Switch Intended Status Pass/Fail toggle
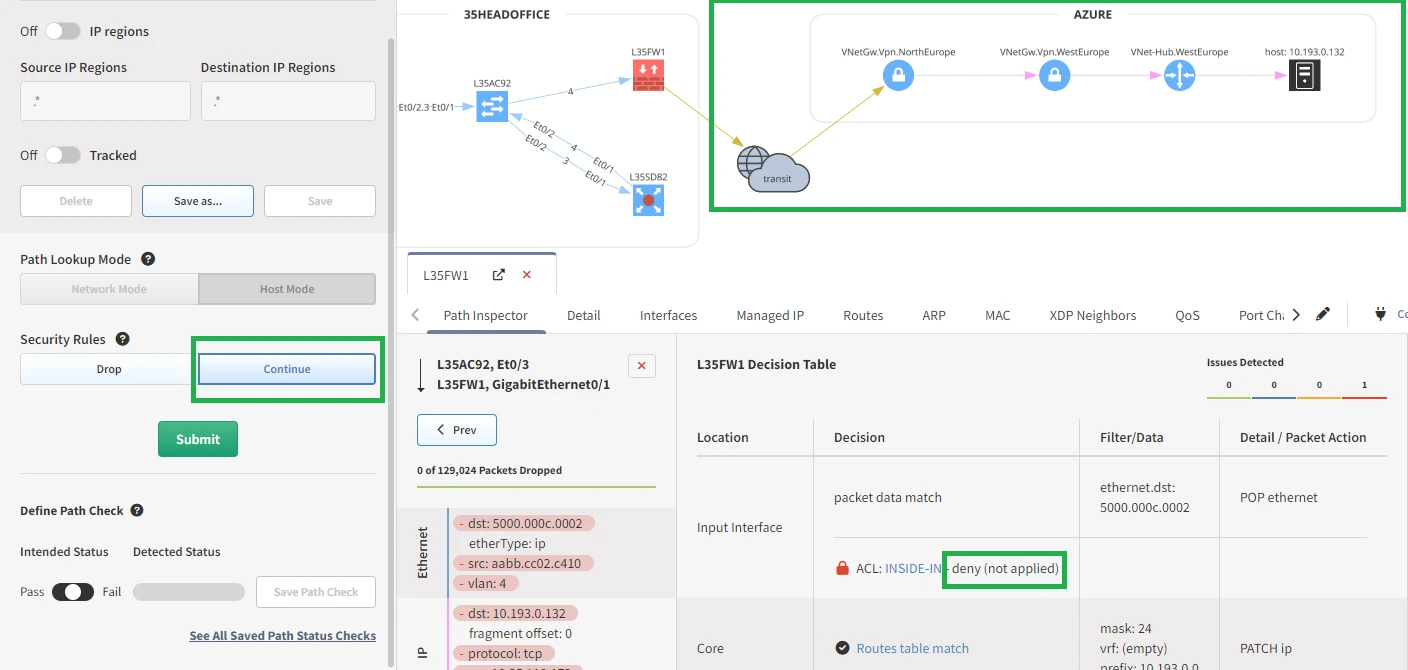 [73, 592]
